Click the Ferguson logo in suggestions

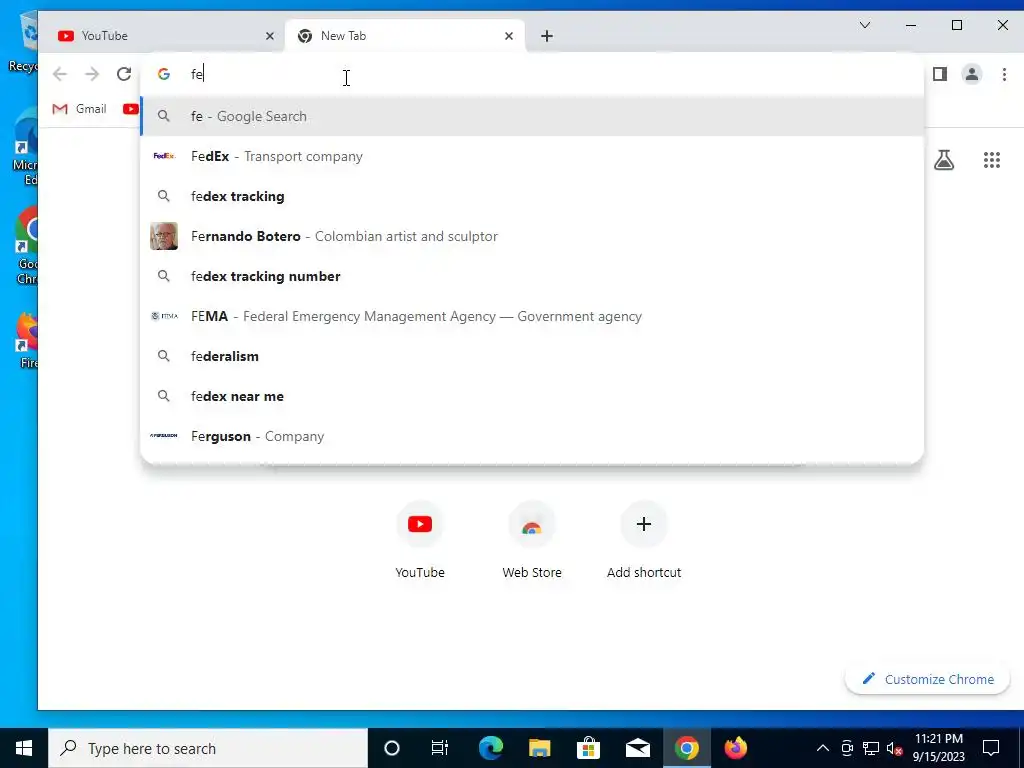164,436
